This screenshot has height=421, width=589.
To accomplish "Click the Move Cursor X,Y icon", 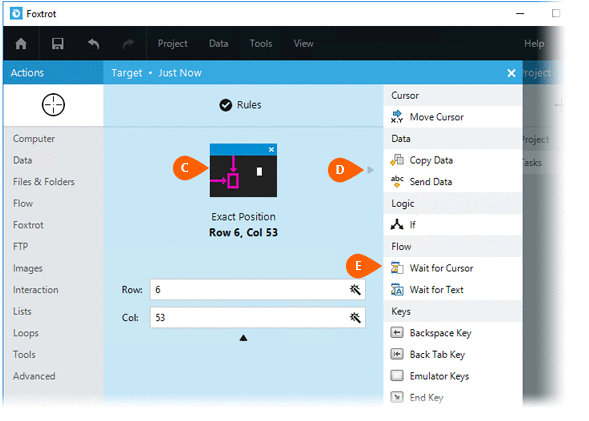I will point(397,117).
